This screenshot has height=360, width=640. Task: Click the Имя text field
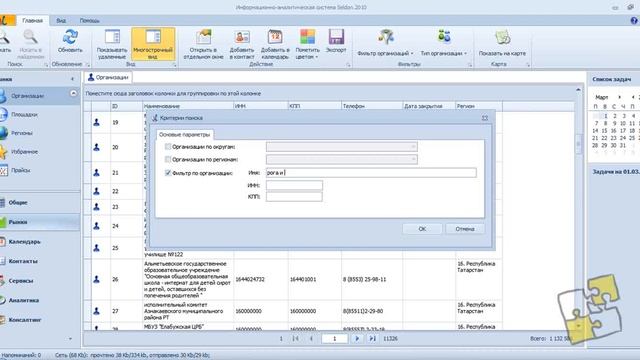pyautogui.click(x=371, y=173)
